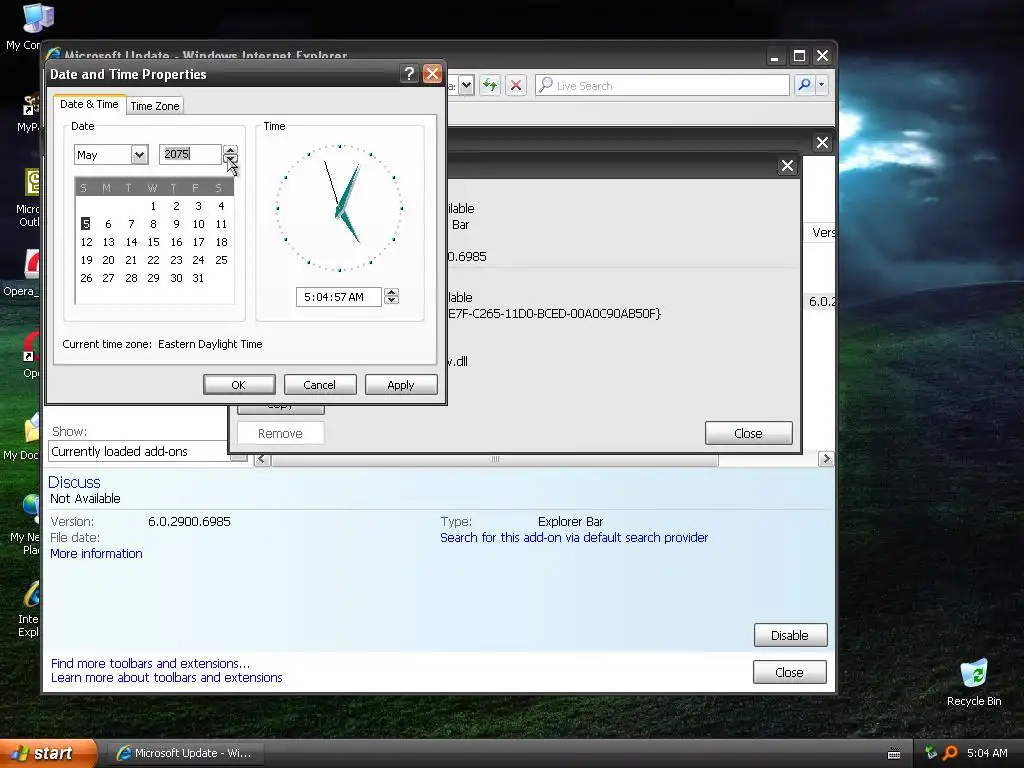The image size is (1024, 768).
Task: Open the search options dropdown arrow
Action: point(822,85)
